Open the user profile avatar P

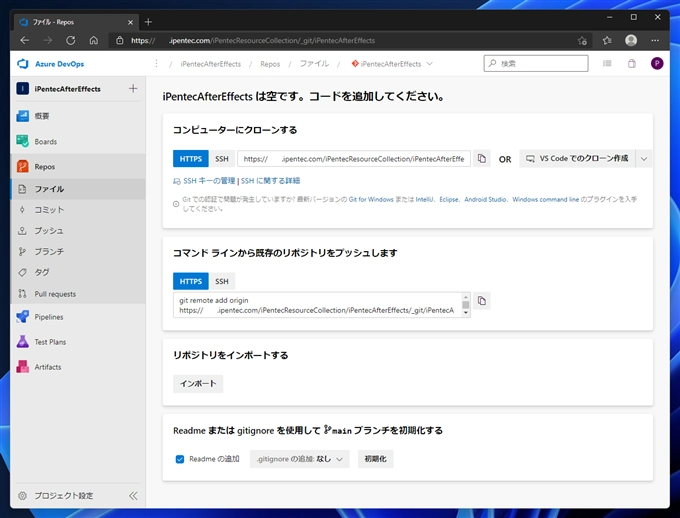pyautogui.click(x=657, y=64)
